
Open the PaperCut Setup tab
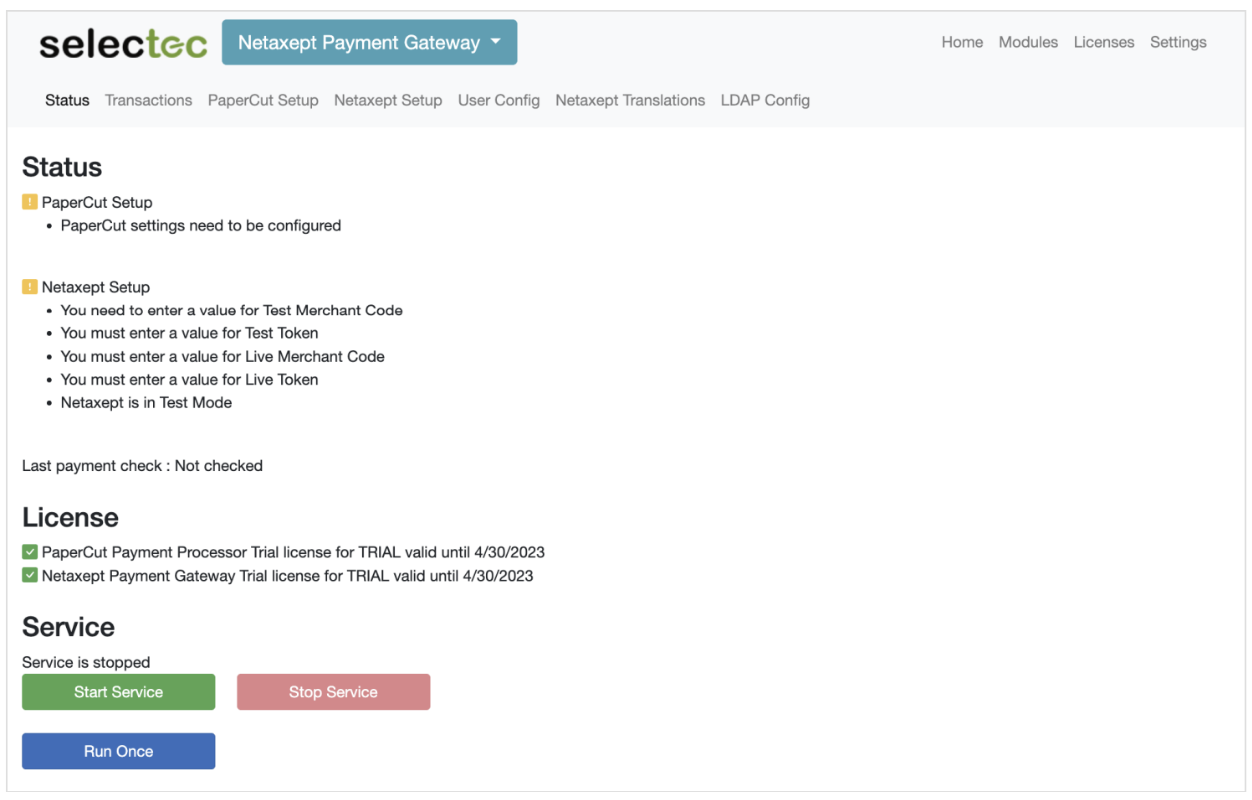(263, 100)
